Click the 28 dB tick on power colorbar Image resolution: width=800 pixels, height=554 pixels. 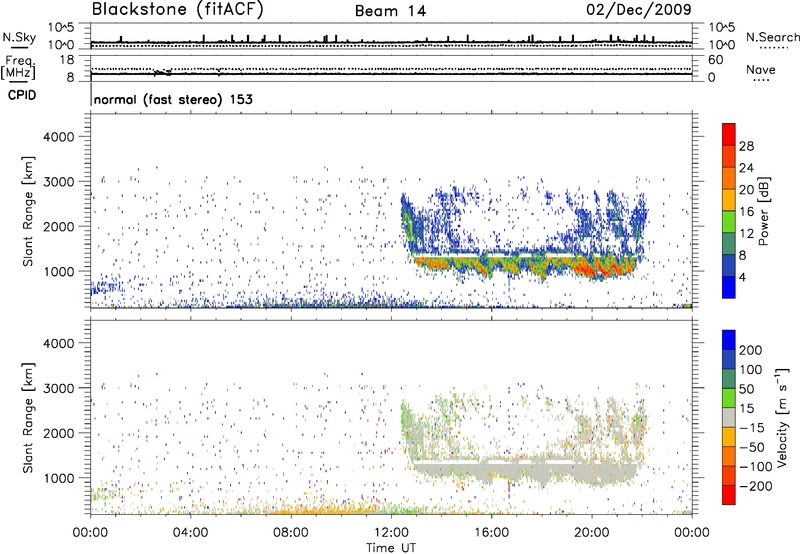click(746, 146)
